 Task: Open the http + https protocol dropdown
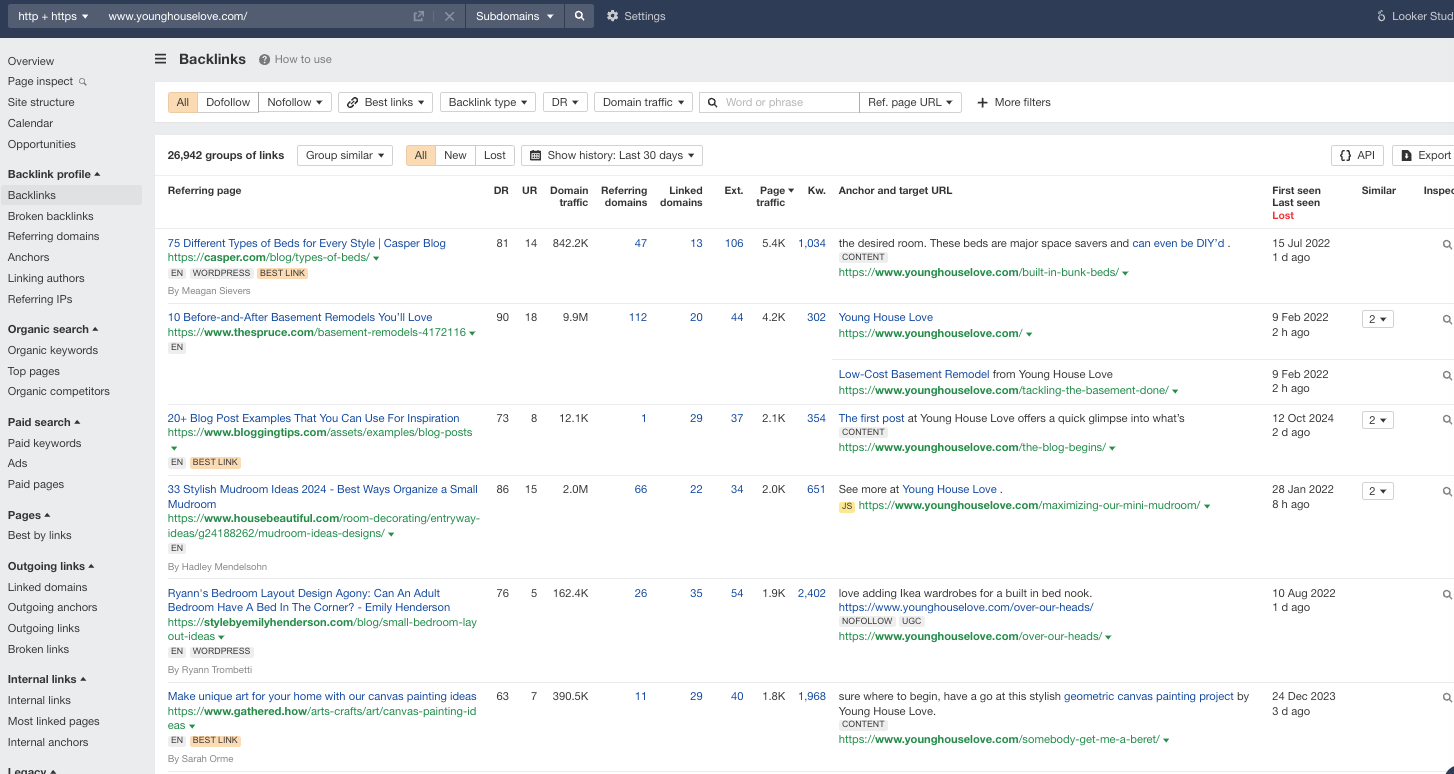point(54,16)
